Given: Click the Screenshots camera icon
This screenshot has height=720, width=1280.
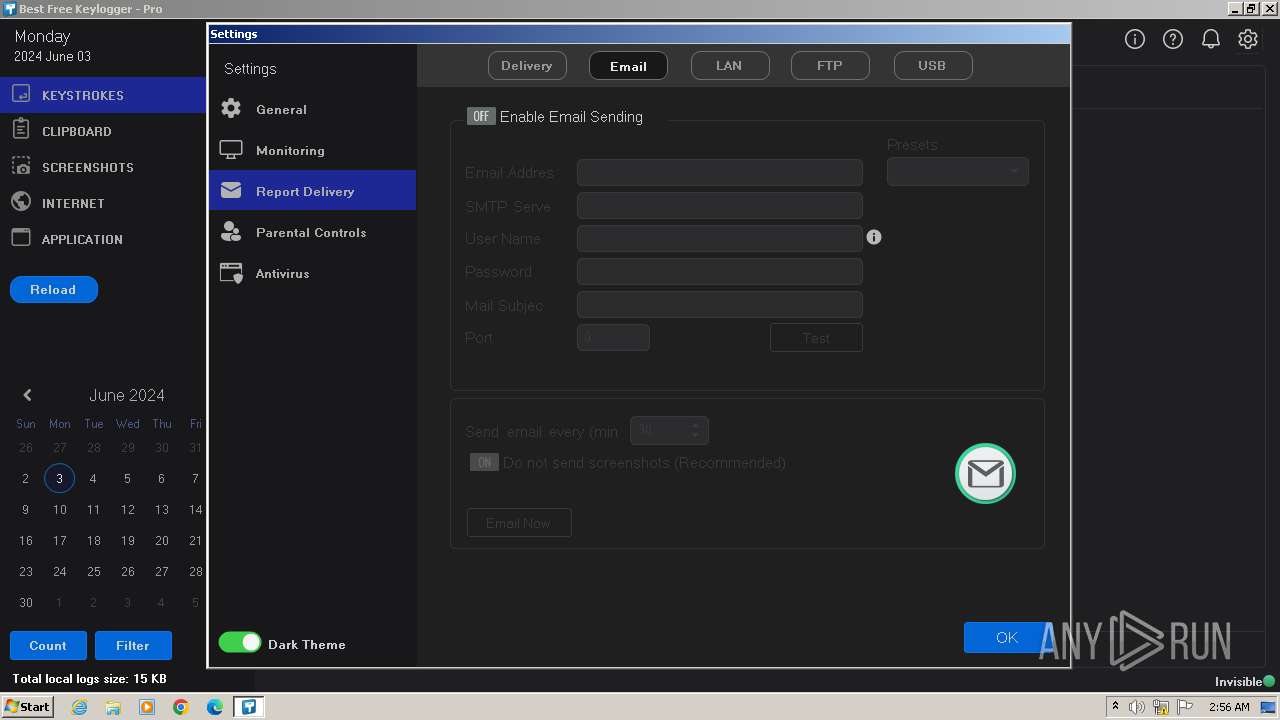Looking at the screenshot, I should (20, 166).
